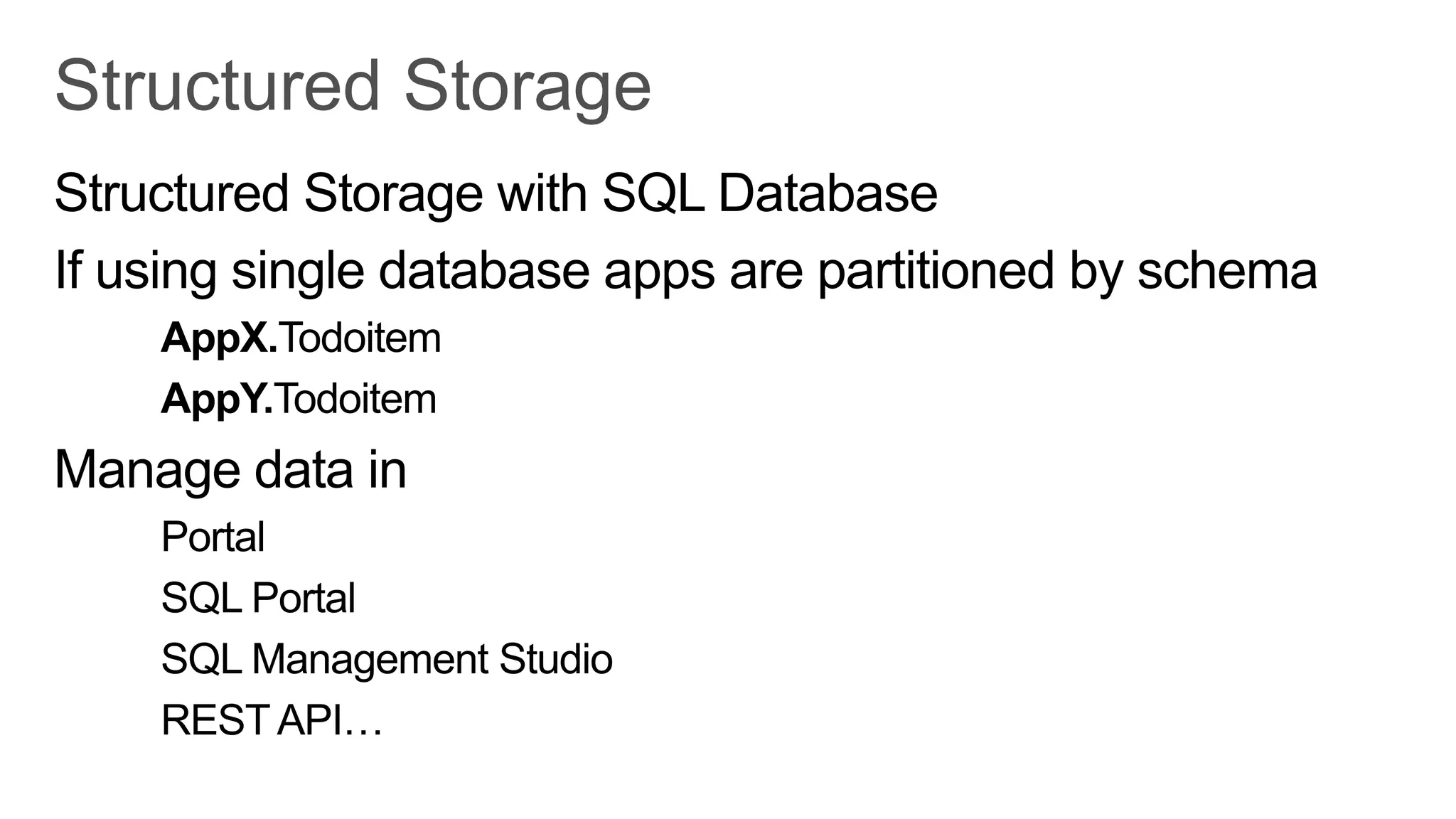The height and width of the screenshot is (819, 1456).
Task: Click the word "Storage" in the gray title
Action: coord(527,87)
